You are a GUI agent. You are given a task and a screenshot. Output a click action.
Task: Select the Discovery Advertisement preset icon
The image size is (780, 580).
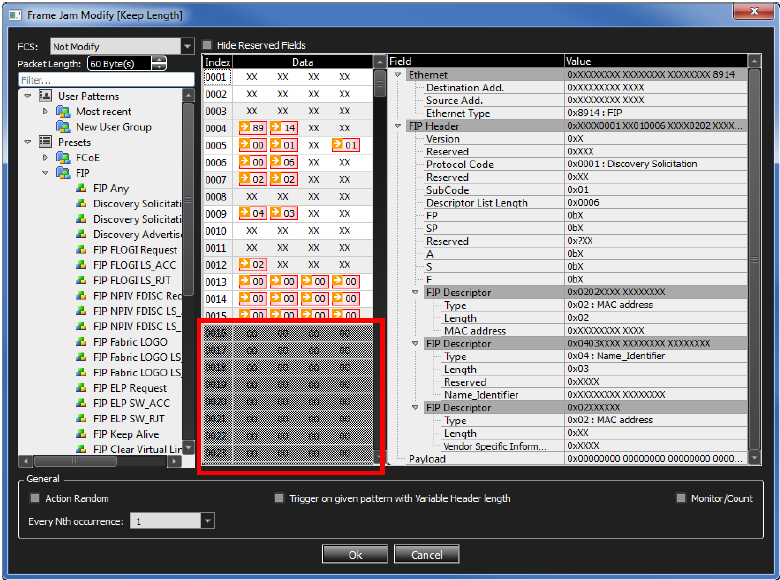pos(81,234)
